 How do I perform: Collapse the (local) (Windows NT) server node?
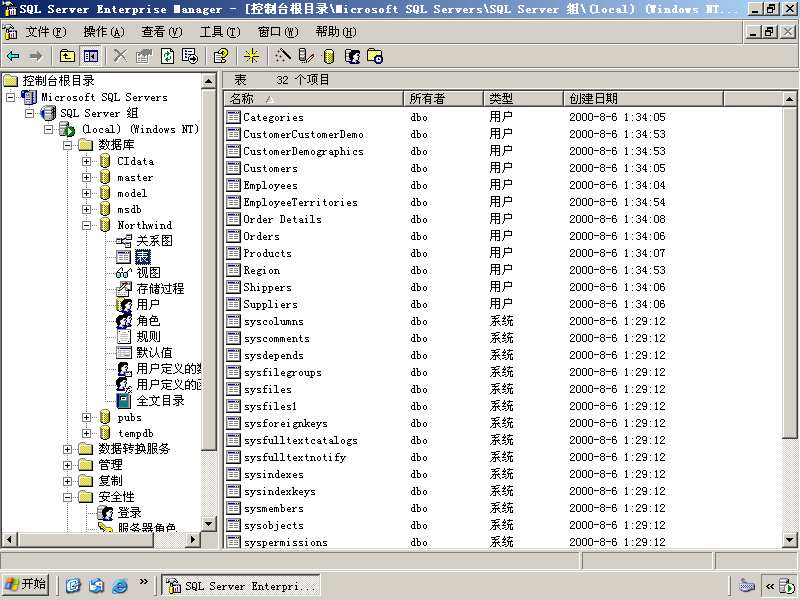48,129
